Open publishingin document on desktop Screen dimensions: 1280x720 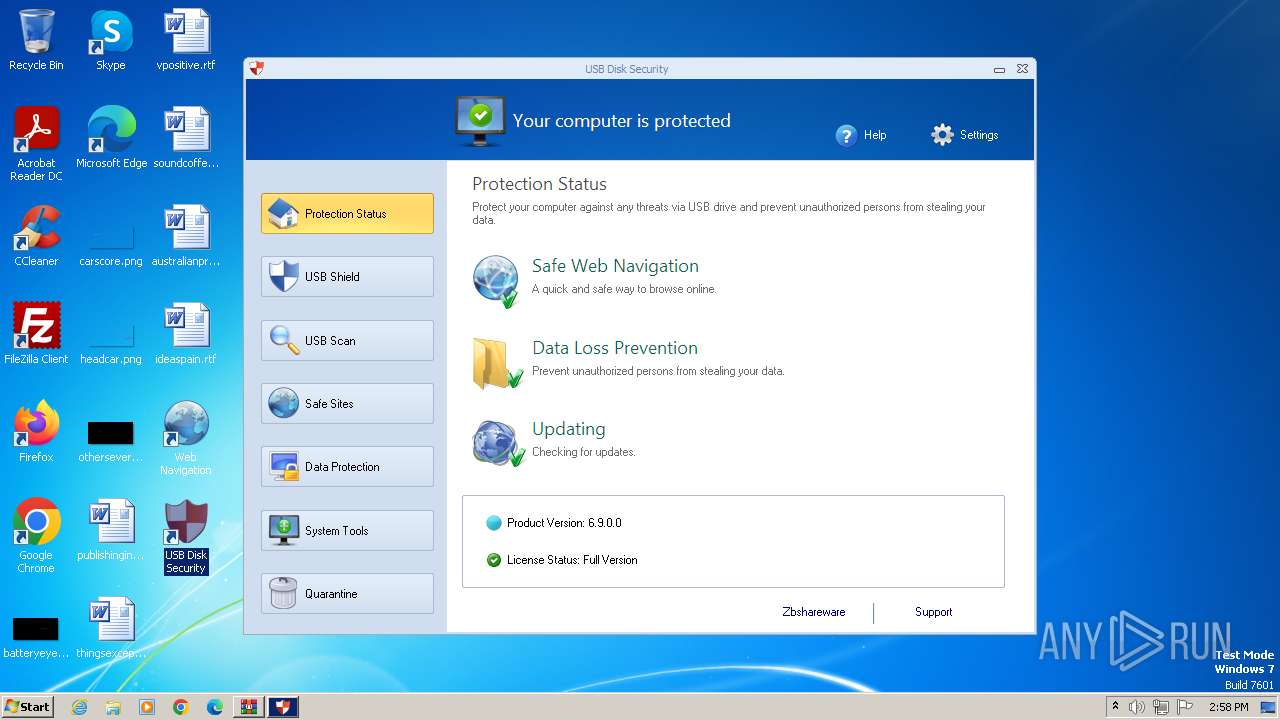pyautogui.click(x=111, y=530)
